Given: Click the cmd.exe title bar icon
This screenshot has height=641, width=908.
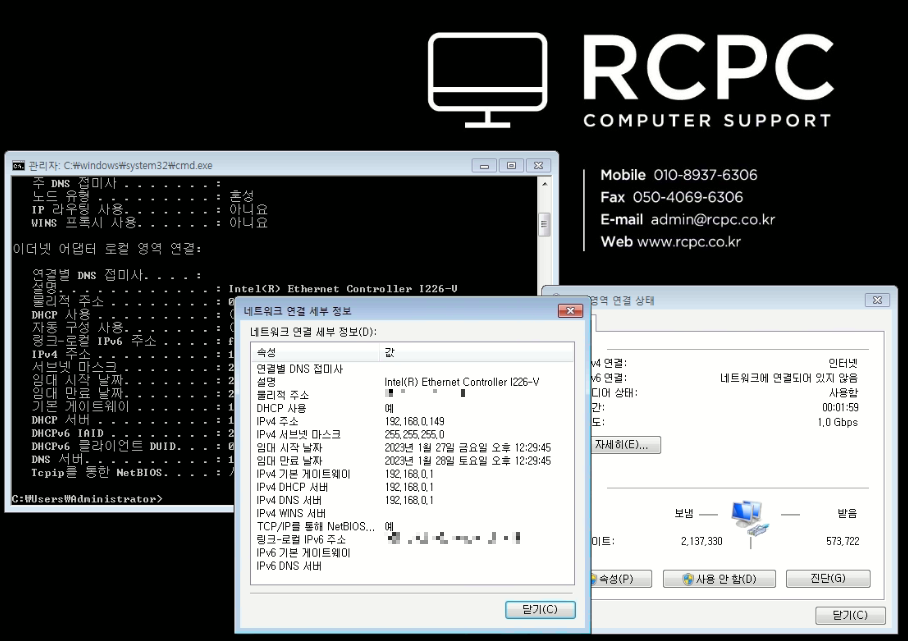Looking at the screenshot, I should pos(19,166).
